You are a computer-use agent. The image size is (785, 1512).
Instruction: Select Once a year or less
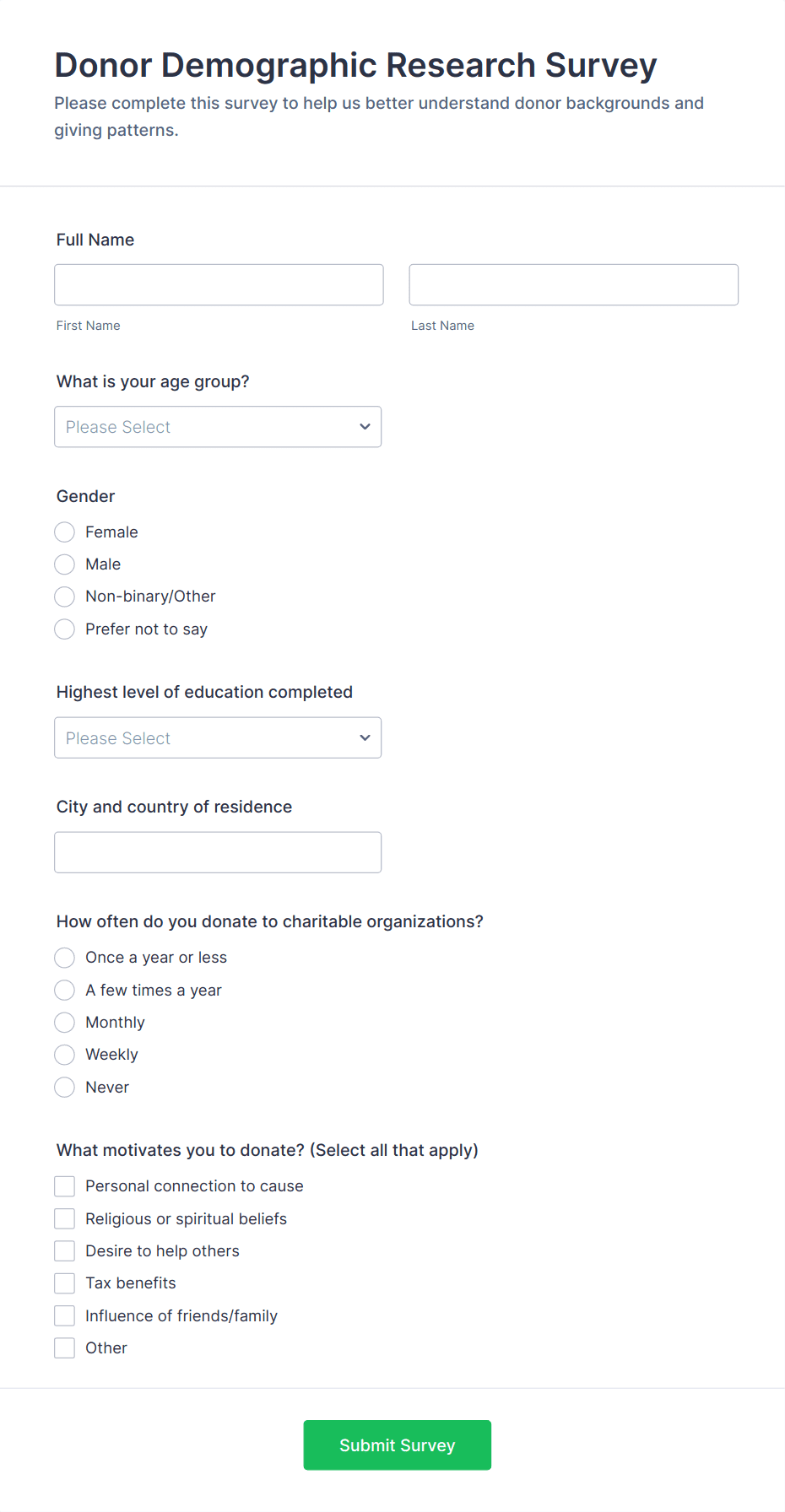tap(65, 958)
